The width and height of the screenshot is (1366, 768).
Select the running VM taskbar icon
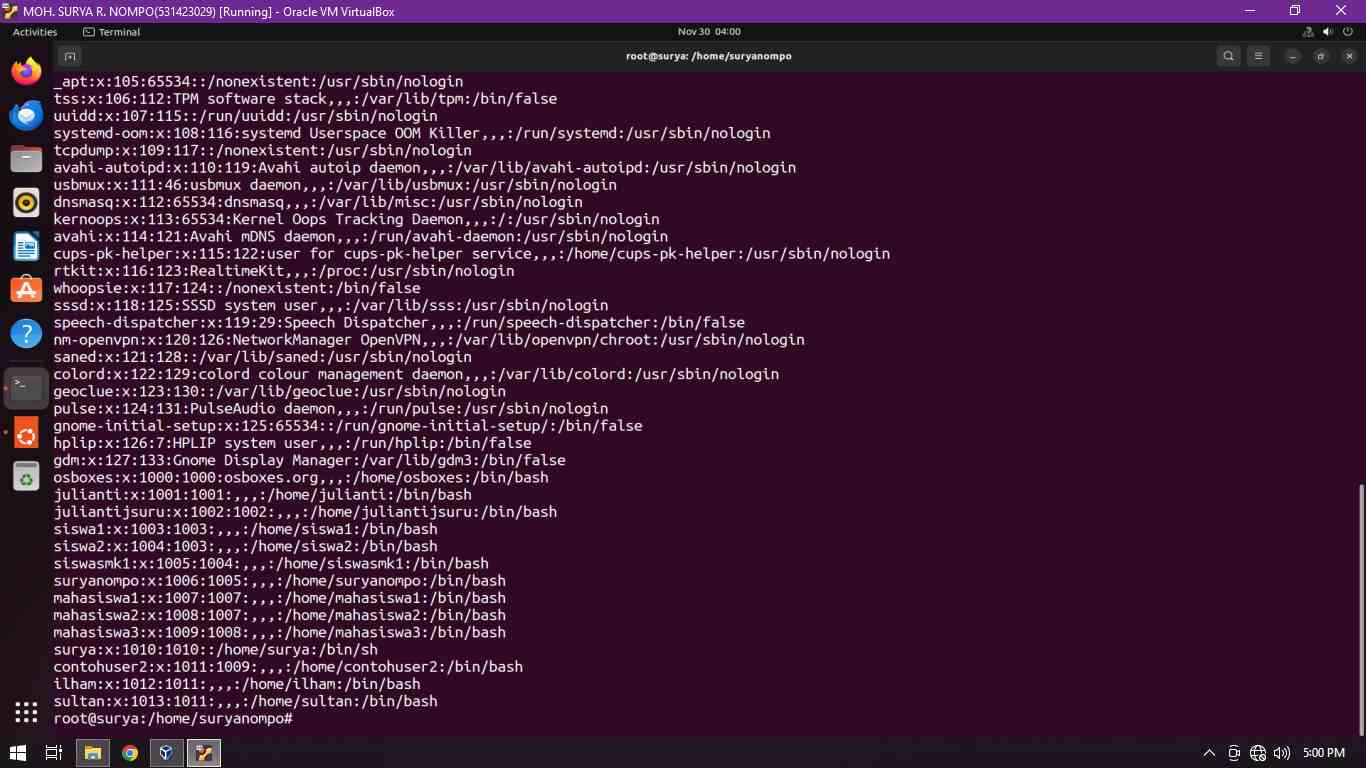[x=204, y=753]
